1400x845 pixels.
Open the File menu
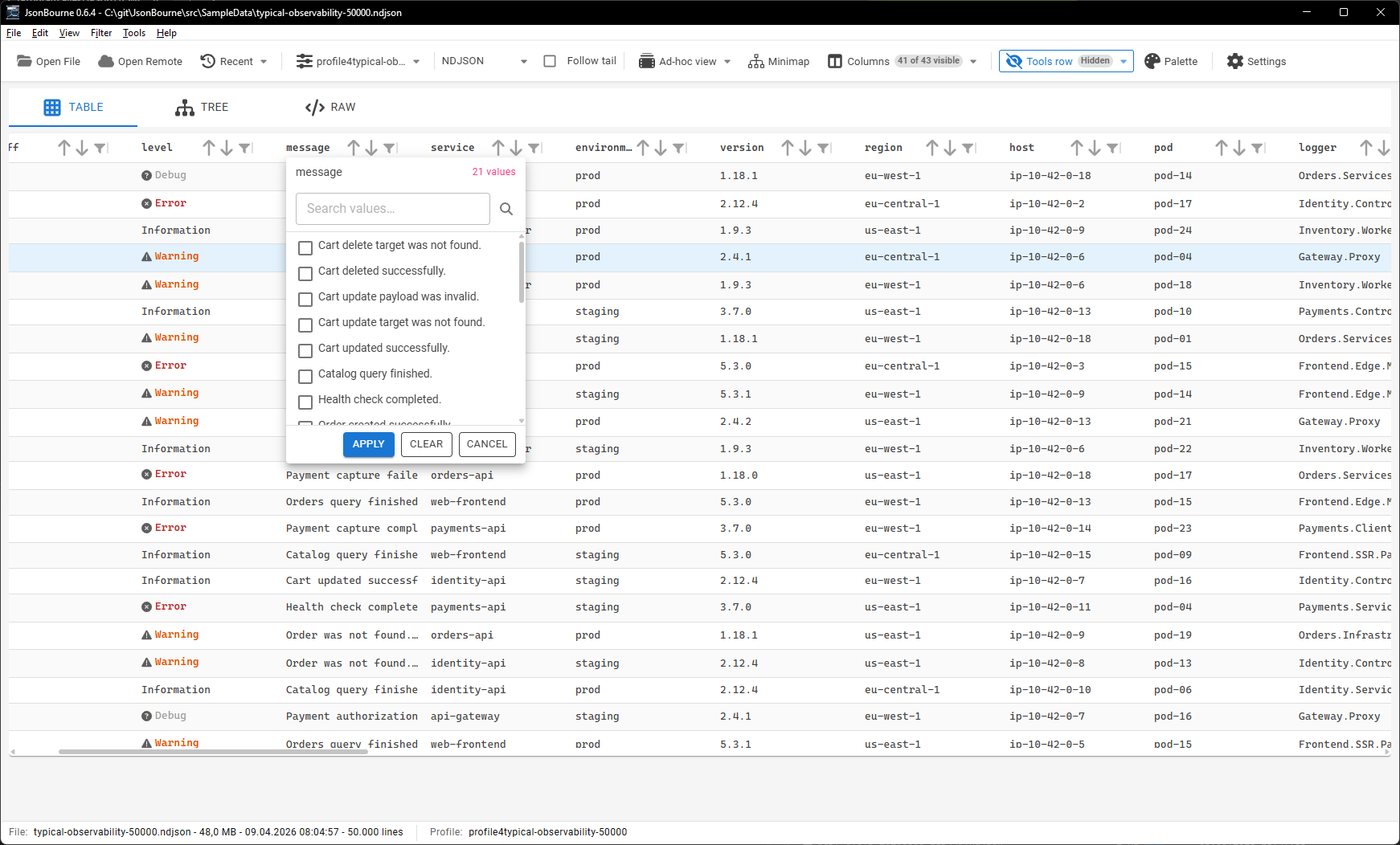(x=14, y=33)
